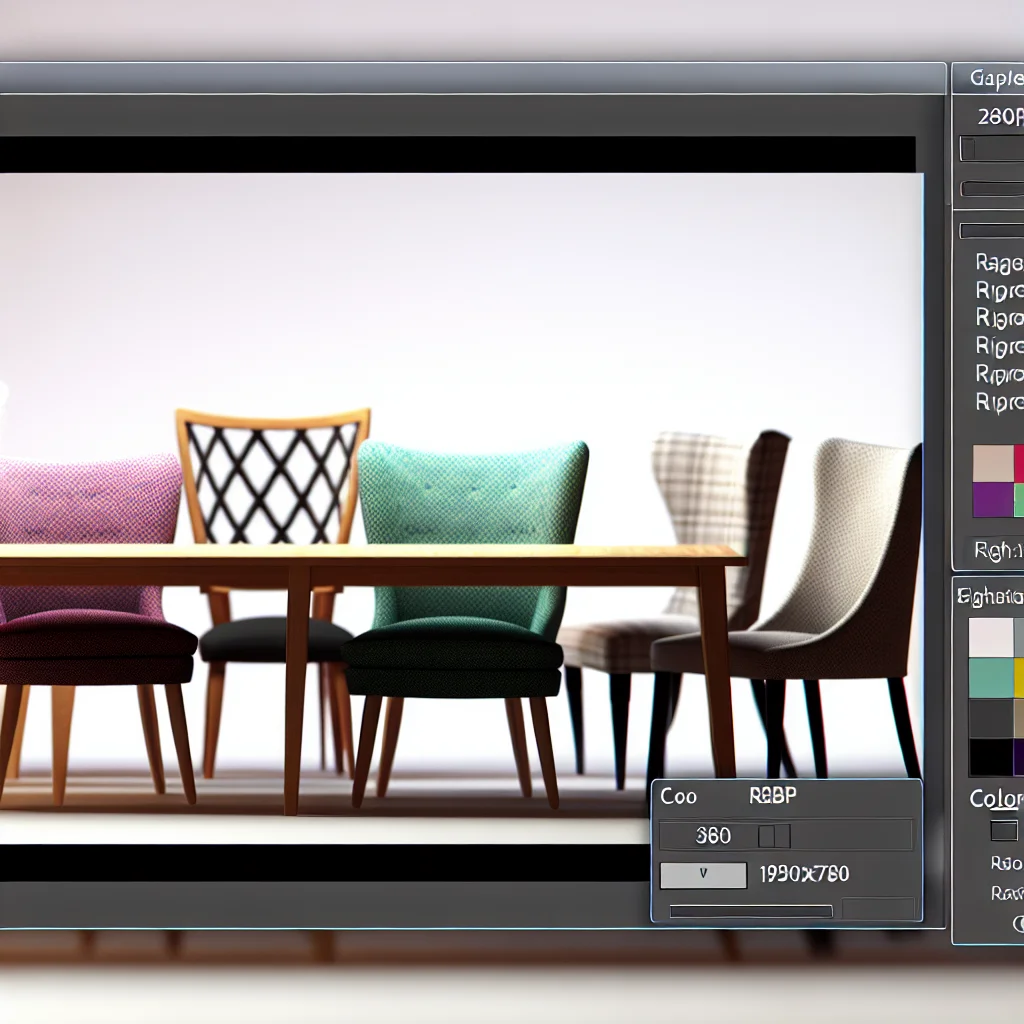
Task: Click the small square handle beside 360
Action: pos(774,836)
